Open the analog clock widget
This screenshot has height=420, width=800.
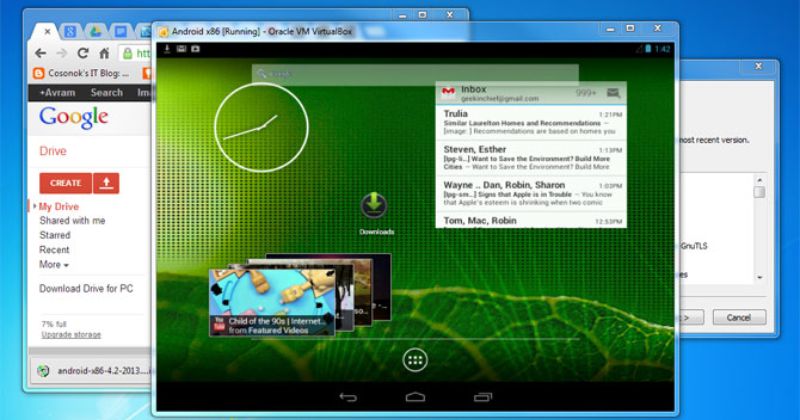261,127
